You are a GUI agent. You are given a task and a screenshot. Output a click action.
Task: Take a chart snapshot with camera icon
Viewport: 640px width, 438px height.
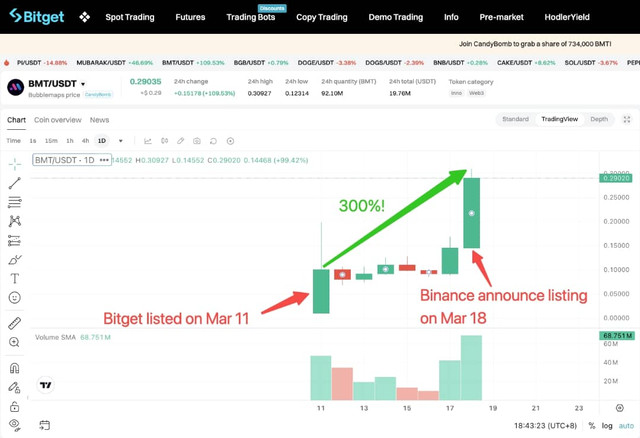(197, 141)
